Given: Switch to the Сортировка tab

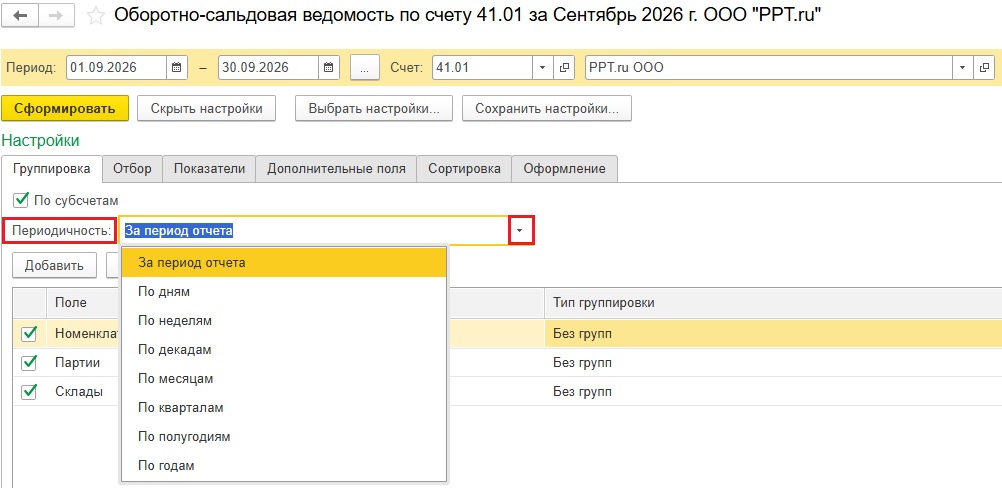Looking at the screenshot, I should 464,169.
